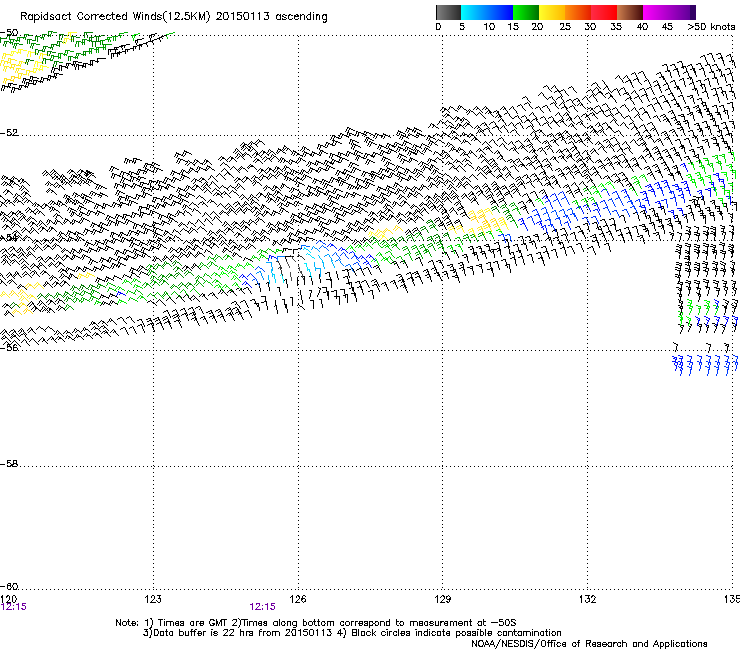740x650 pixels.
Task: Click the purple '12:15' time near longitude 126
Action: coord(262,607)
